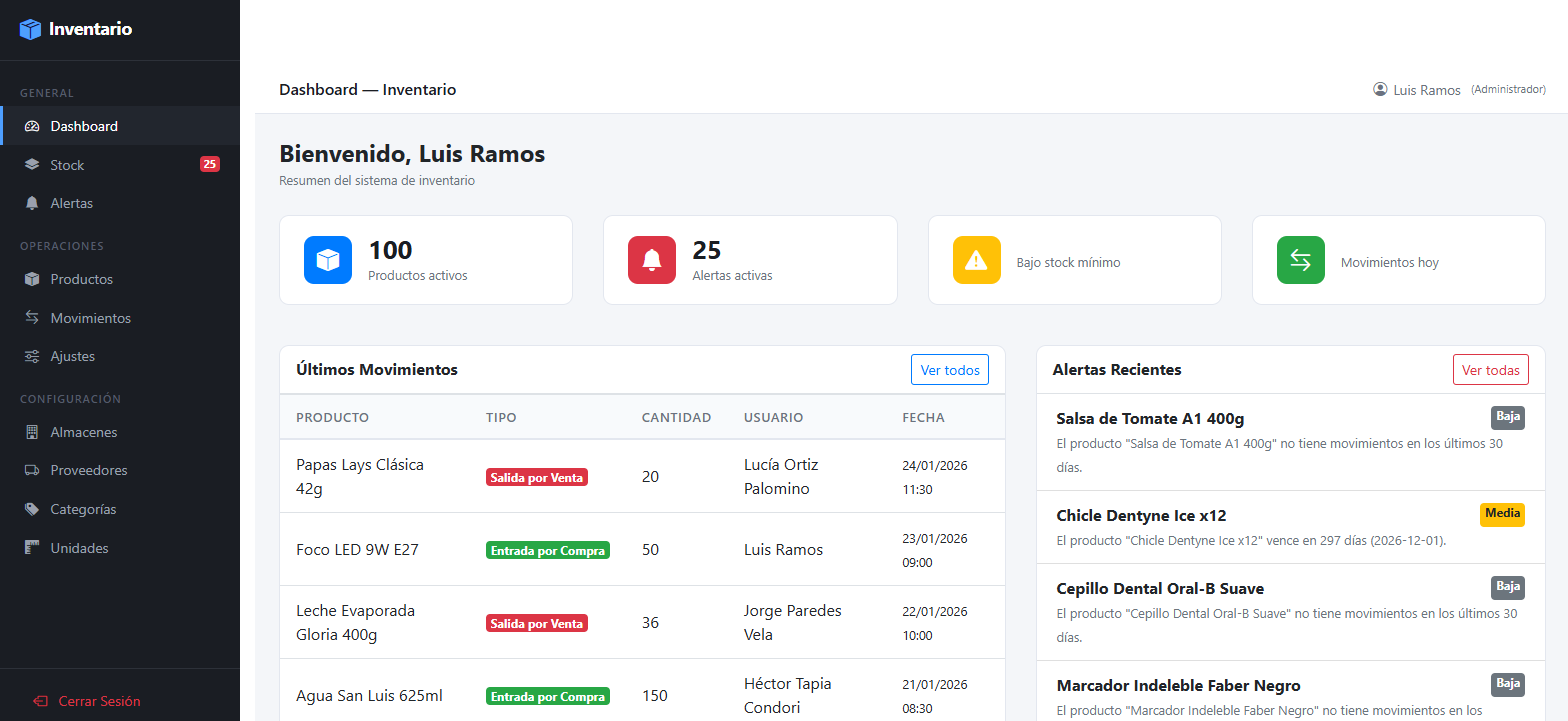Open the Ajustes sidebar item

tap(72, 356)
